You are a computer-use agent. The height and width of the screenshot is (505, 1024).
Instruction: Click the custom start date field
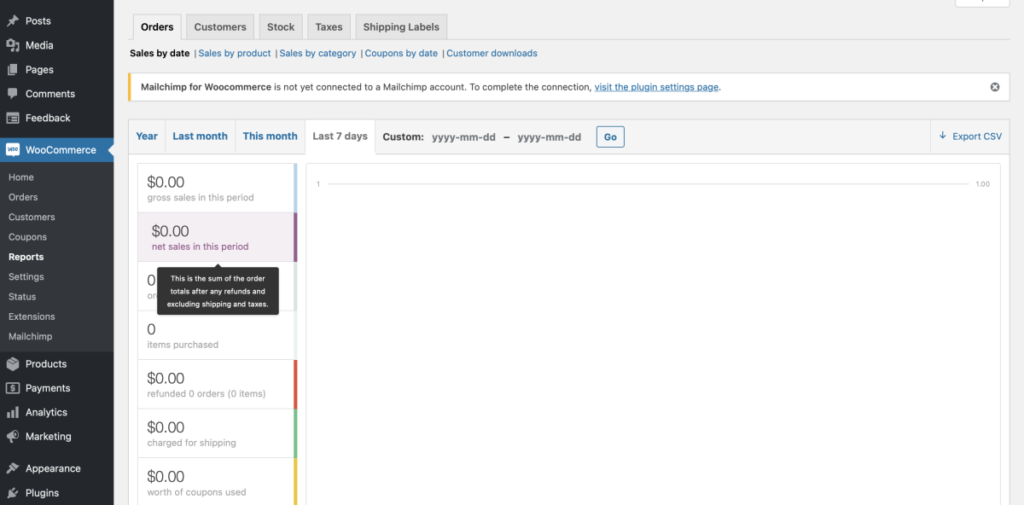click(x=464, y=137)
